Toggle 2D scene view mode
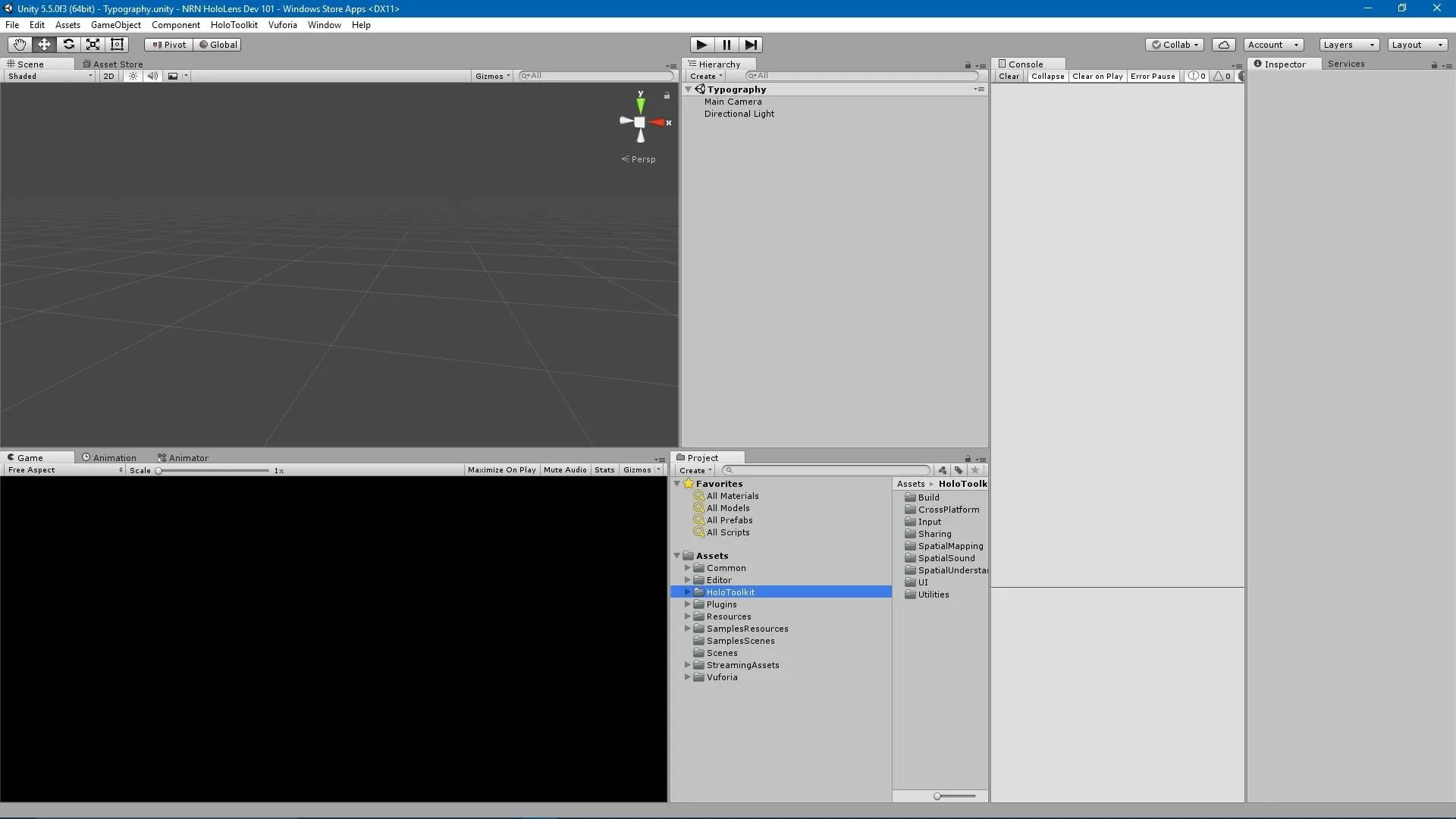This screenshot has width=1456, height=819. [x=108, y=76]
